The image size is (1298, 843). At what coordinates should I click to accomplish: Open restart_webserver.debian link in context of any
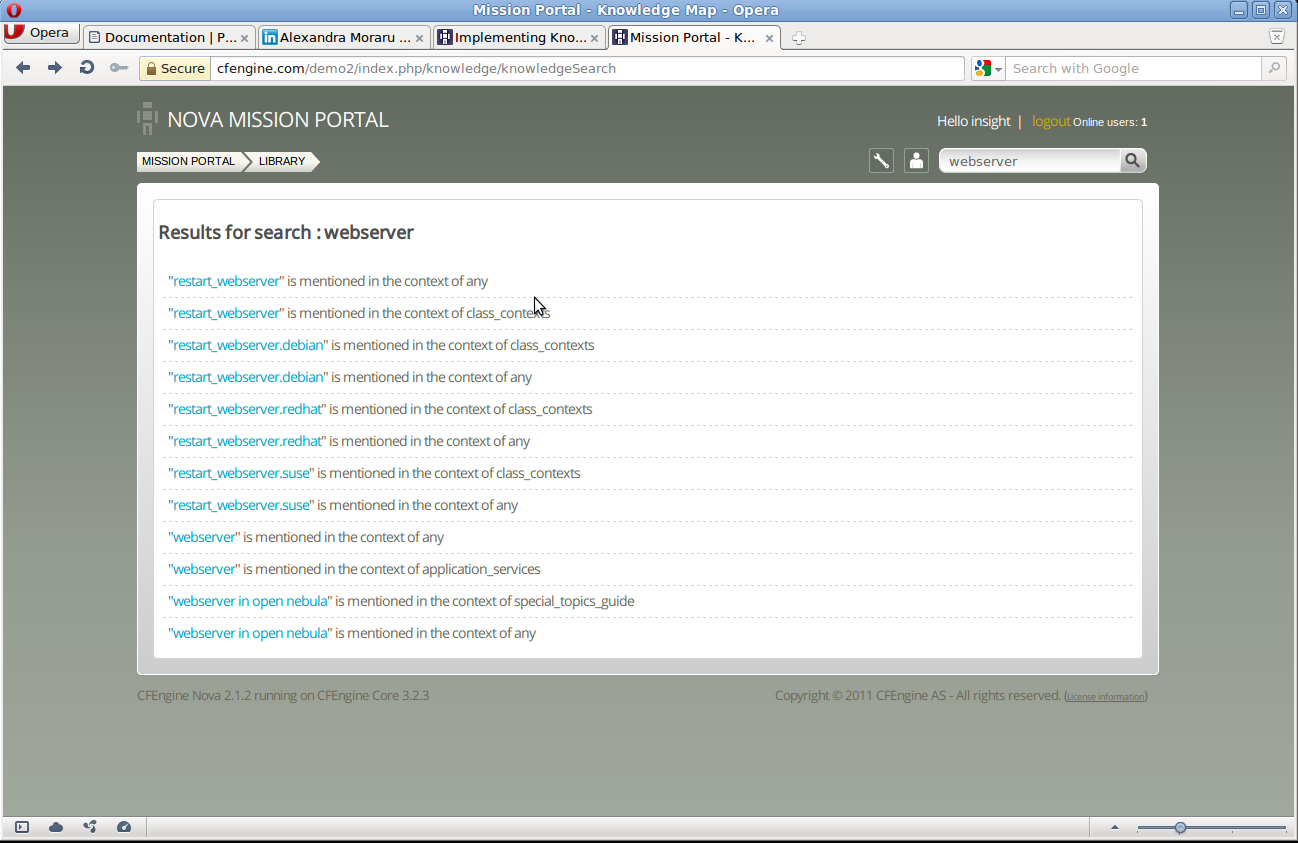248,377
